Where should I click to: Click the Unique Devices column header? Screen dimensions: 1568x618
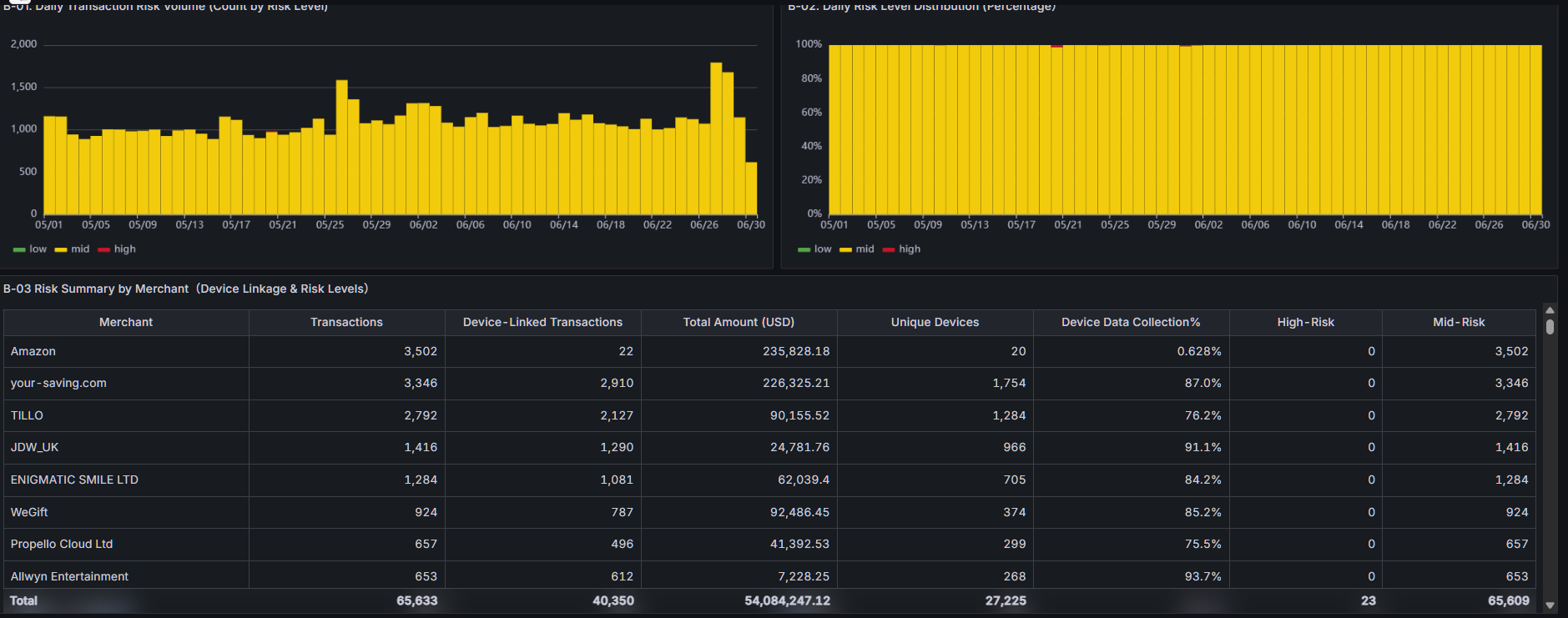coord(935,323)
